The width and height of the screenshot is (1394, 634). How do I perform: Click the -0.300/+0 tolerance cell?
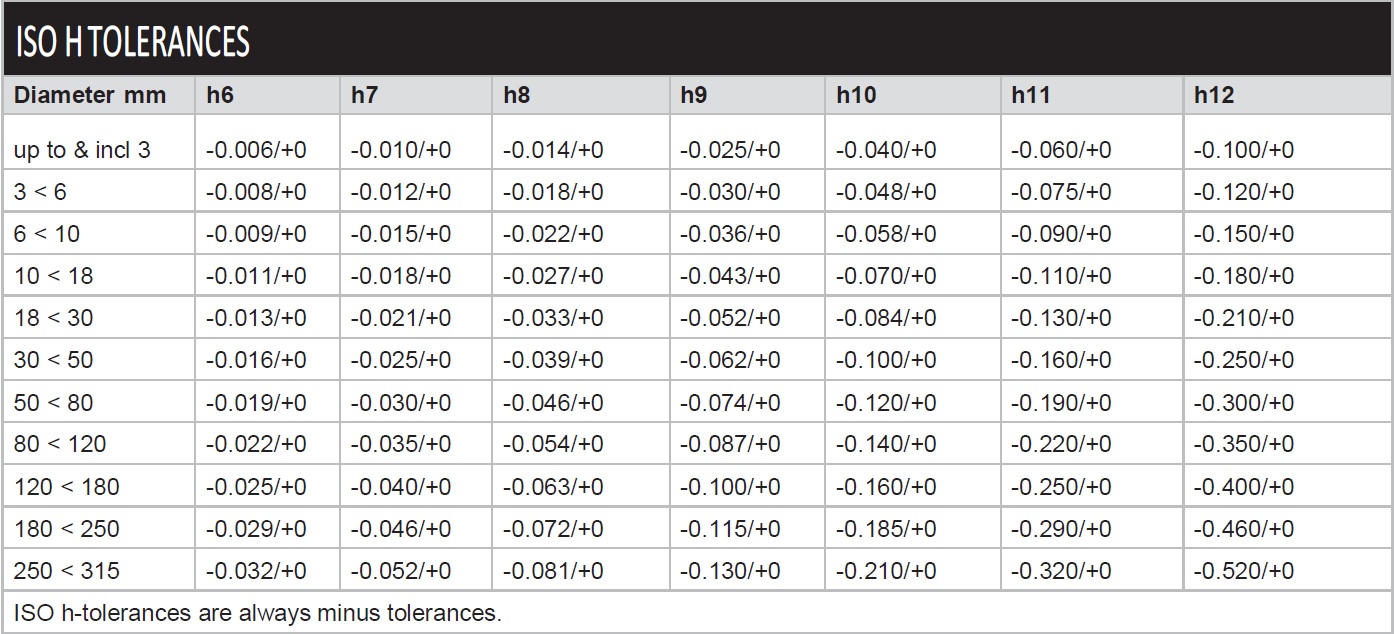point(1244,403)
